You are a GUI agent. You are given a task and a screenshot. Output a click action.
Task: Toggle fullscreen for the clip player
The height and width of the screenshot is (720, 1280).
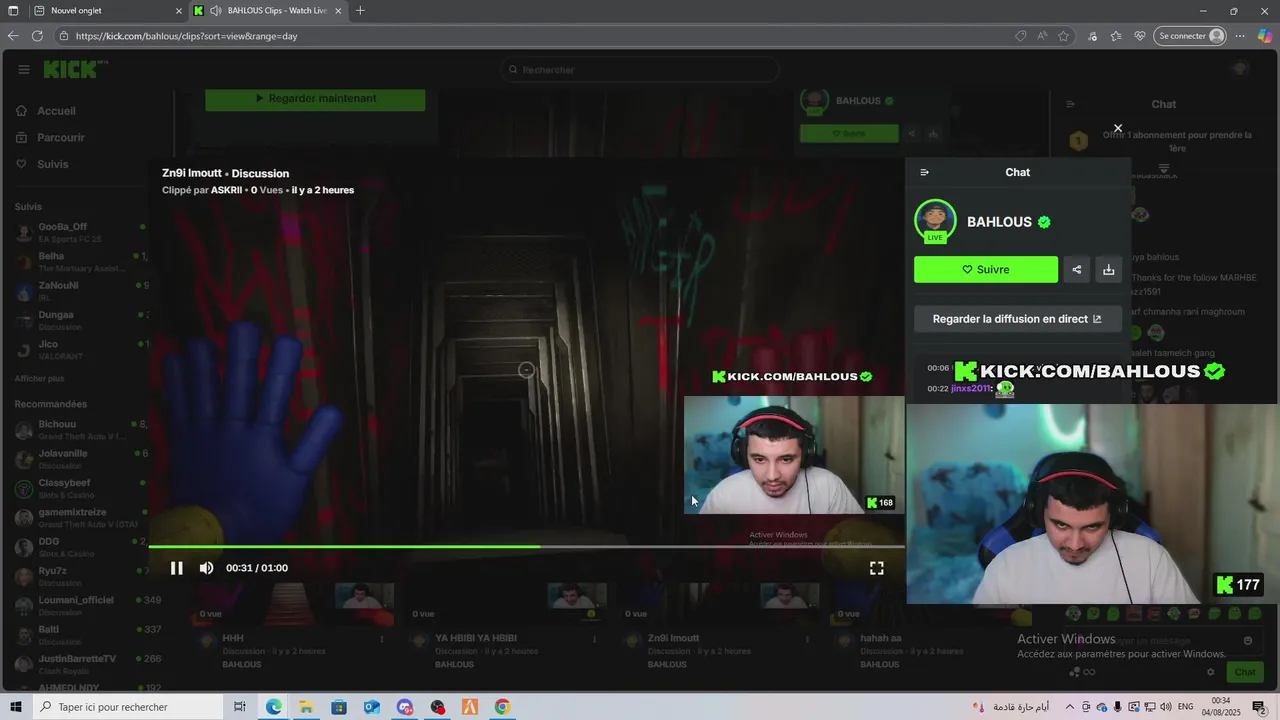877,568
